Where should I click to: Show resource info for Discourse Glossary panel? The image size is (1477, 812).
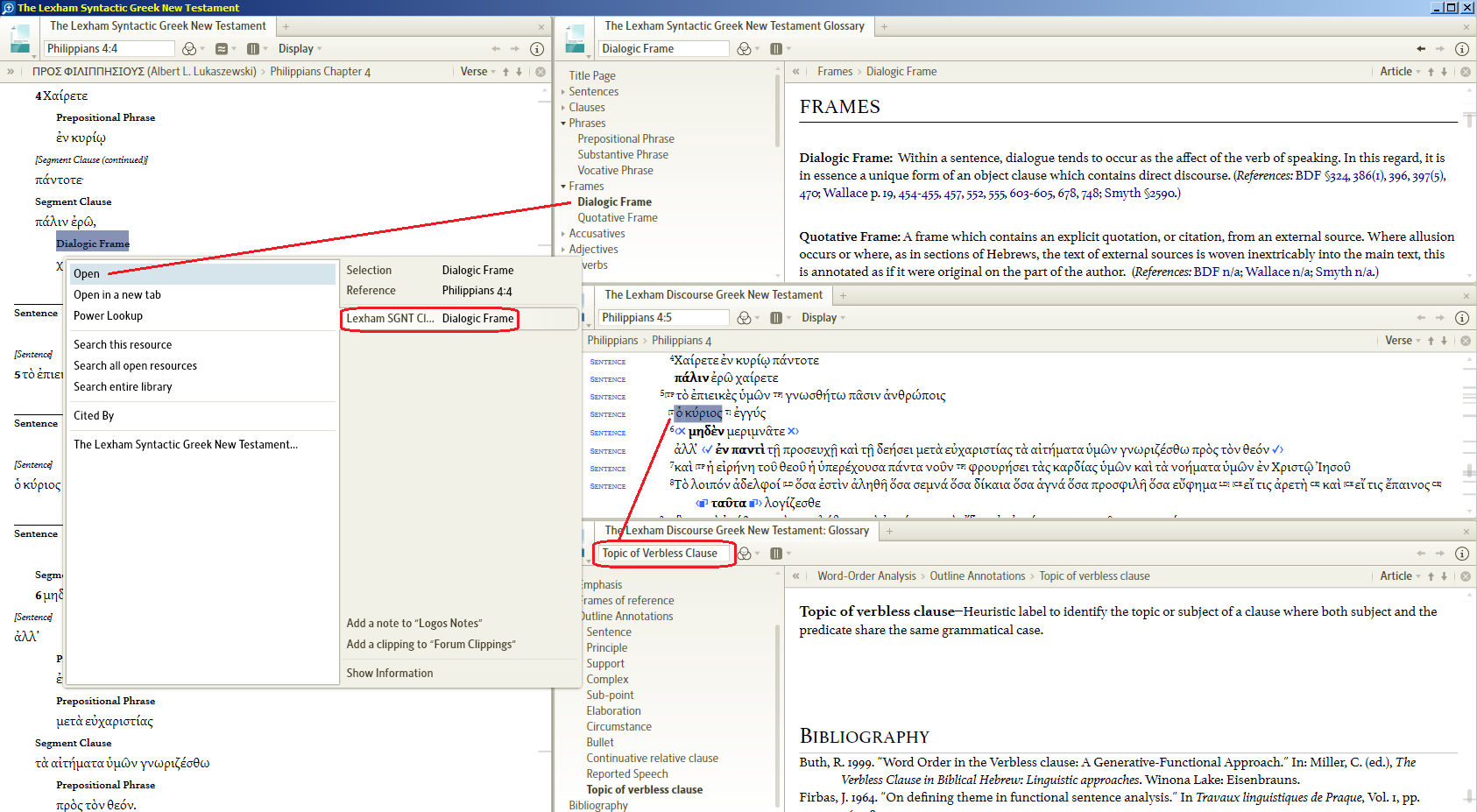(x=1461, y=554)
